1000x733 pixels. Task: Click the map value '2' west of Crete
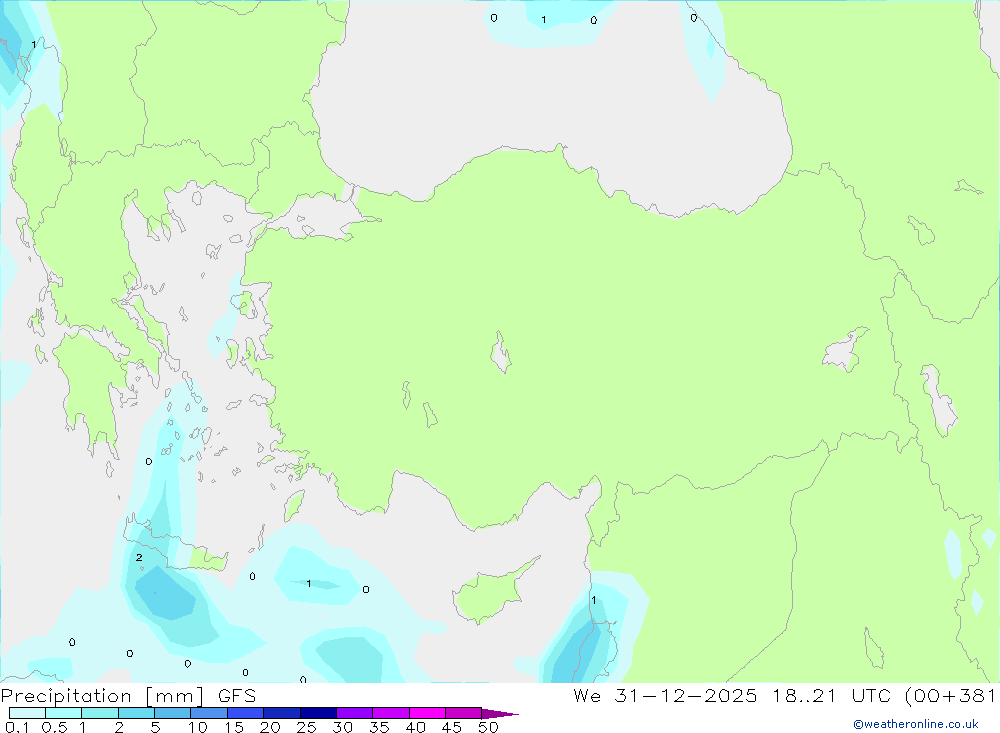pos(139,558)
